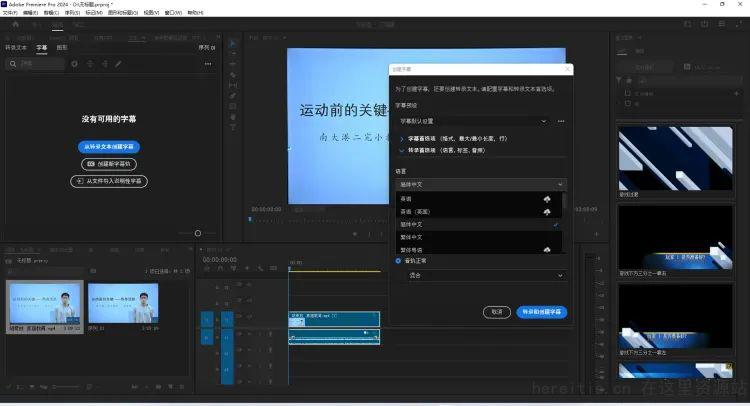Enable voice-over record on track A1
750x406 pixels.
270,334
